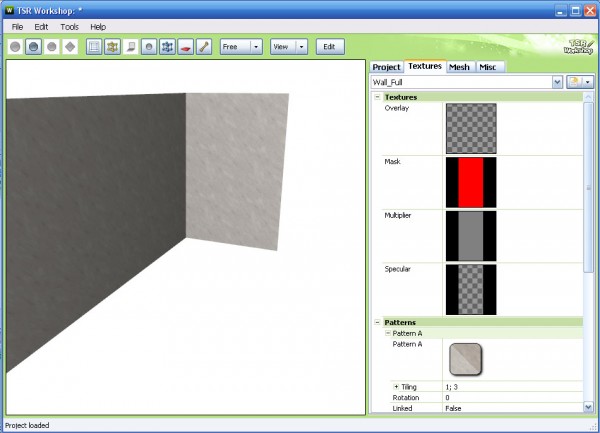
Task: Collapse the Textures section
Action: click(378, 97)
